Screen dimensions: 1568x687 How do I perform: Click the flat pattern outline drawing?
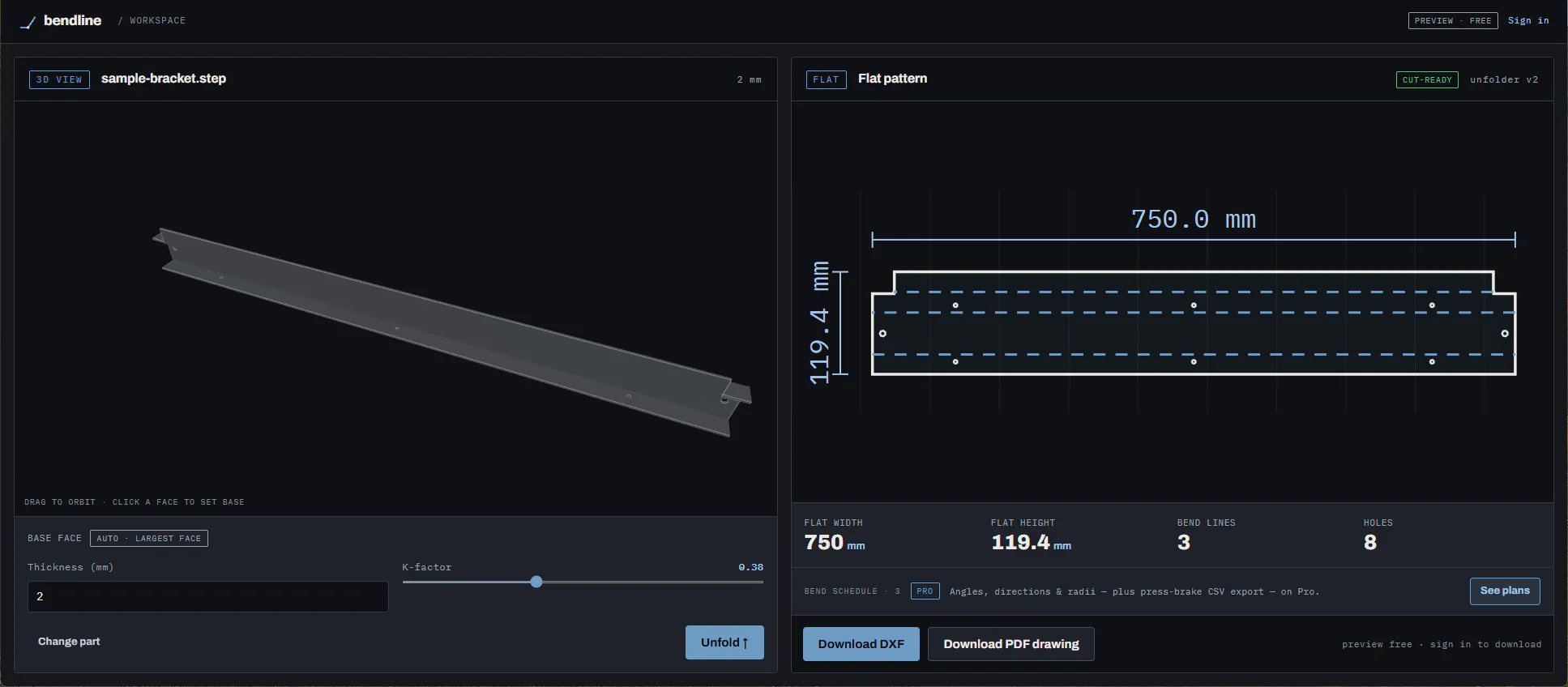click(1194, 322)
